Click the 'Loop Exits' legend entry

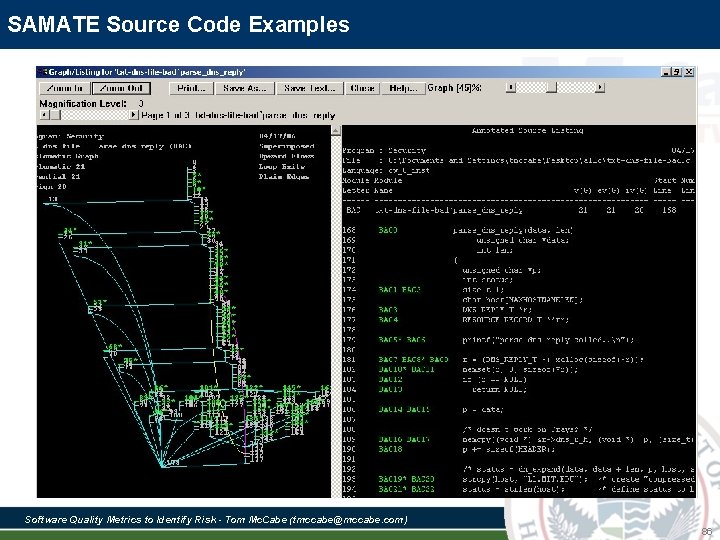point(281,166)
